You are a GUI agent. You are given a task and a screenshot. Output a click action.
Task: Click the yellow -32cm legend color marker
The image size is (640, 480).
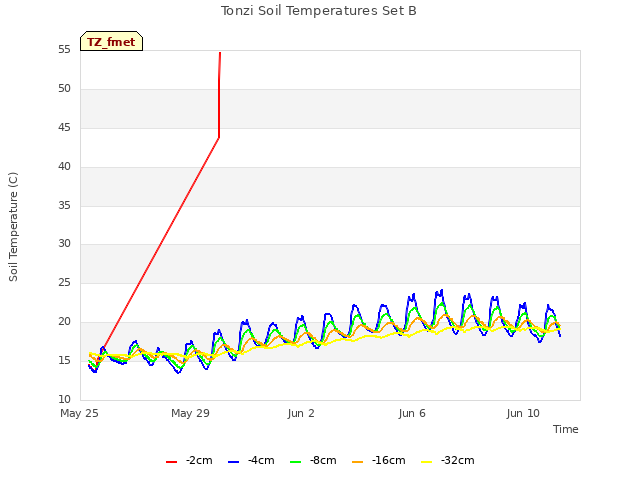427,462
